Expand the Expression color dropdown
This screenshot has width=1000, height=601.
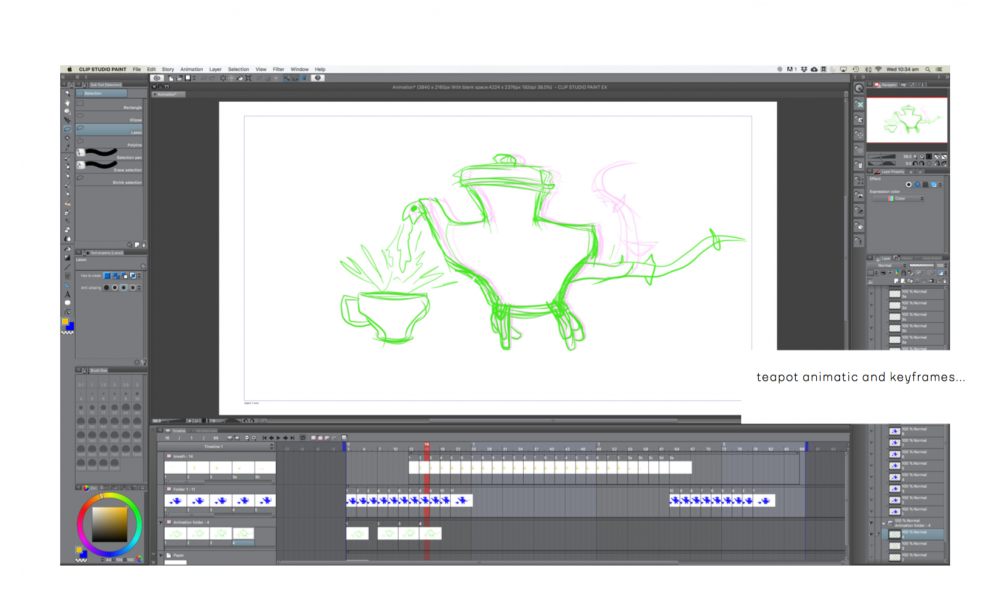[x=900, y=198]
